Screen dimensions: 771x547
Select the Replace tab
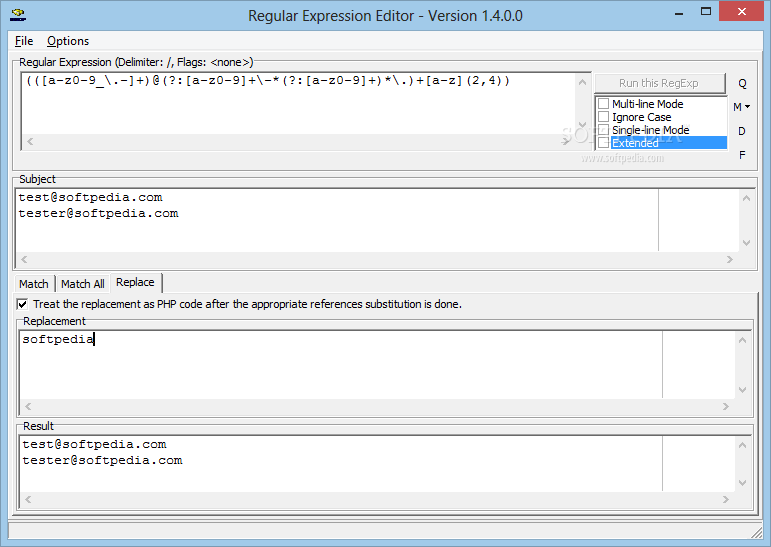coord(136,282)
